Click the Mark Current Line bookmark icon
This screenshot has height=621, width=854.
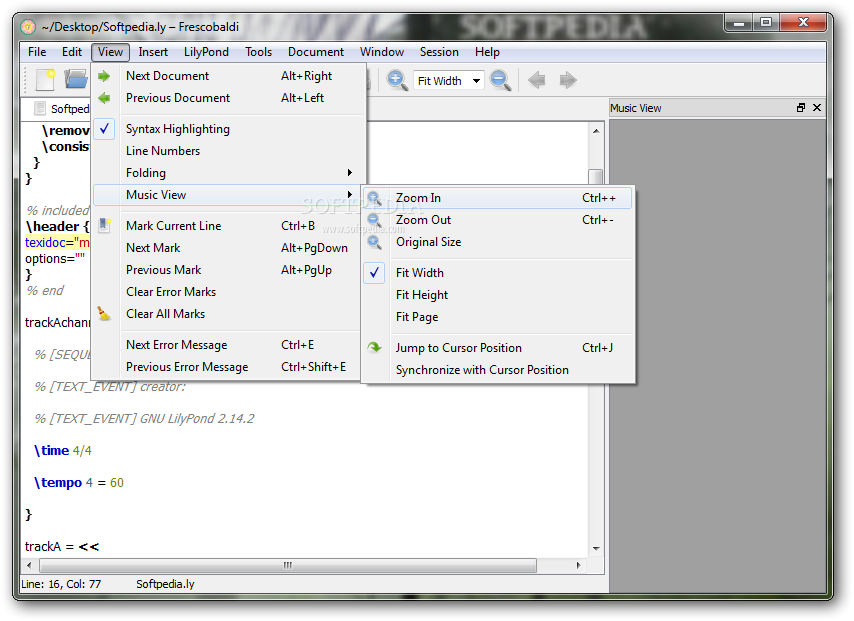[105, 226]
